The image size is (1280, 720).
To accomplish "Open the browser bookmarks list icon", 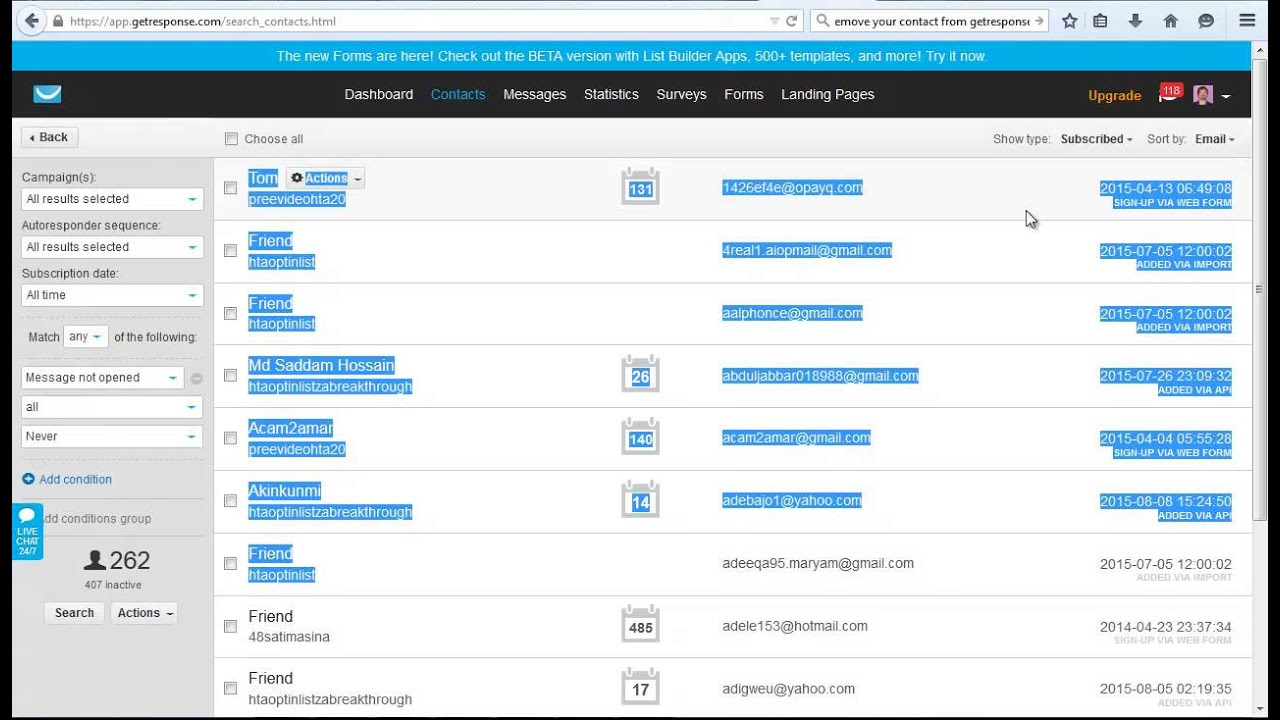I will coord(1100,21).
